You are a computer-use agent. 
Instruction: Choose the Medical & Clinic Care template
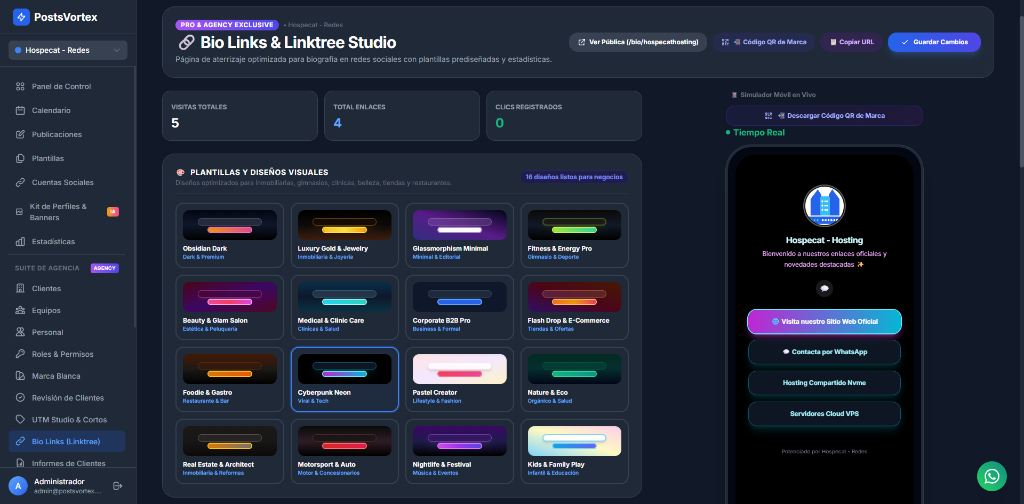tap(345, 307)
